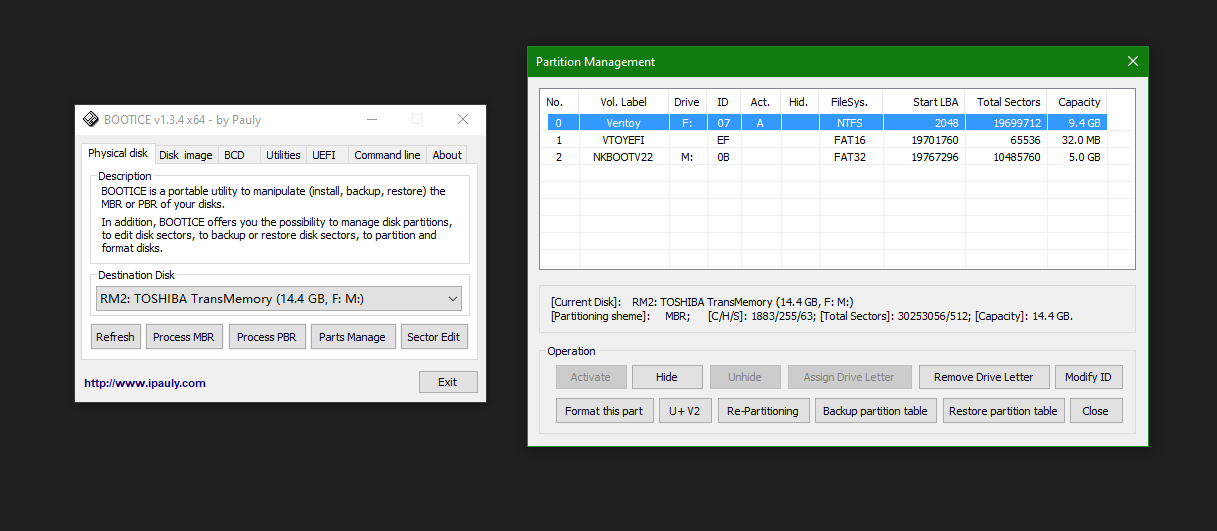Click the BOOTICE app icon in title bar

click(90, 120)
